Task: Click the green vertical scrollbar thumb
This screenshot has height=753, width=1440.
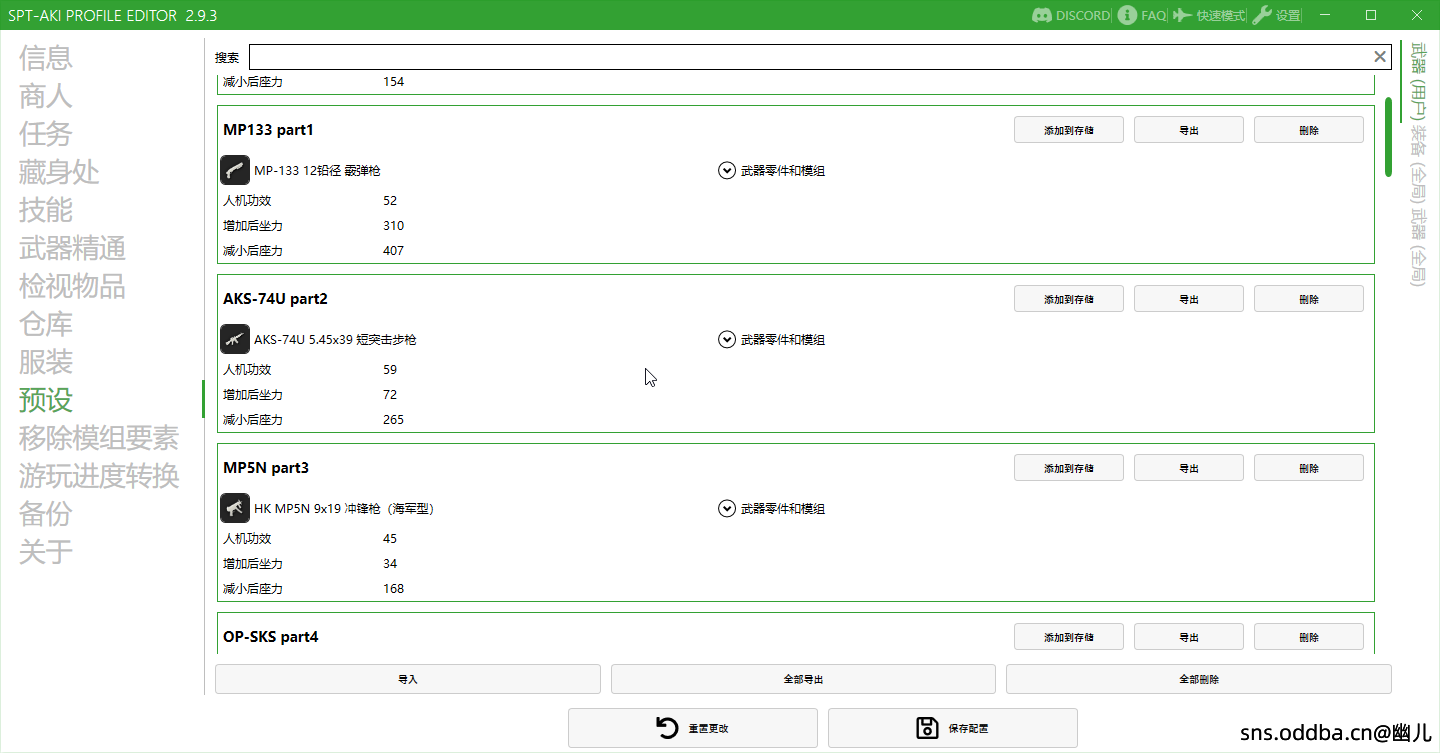Action: pyautogui.click(x=1388, y=137)
